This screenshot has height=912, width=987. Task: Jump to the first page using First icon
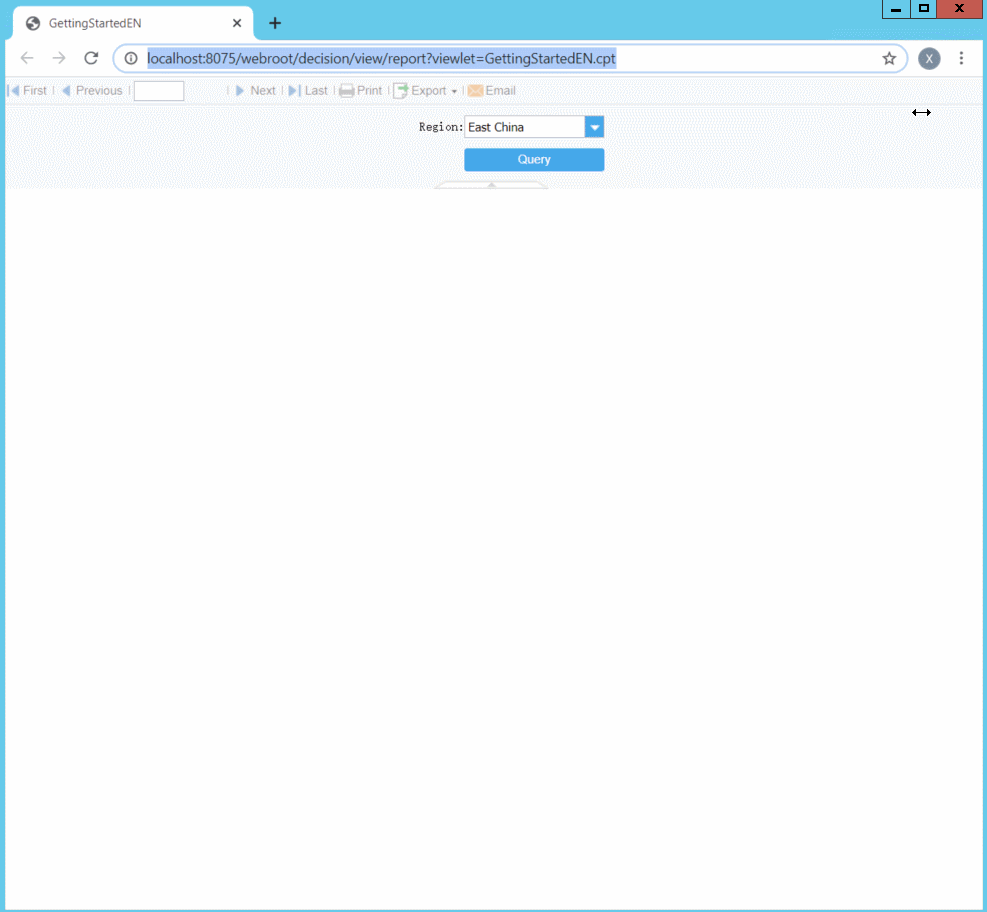28,90
